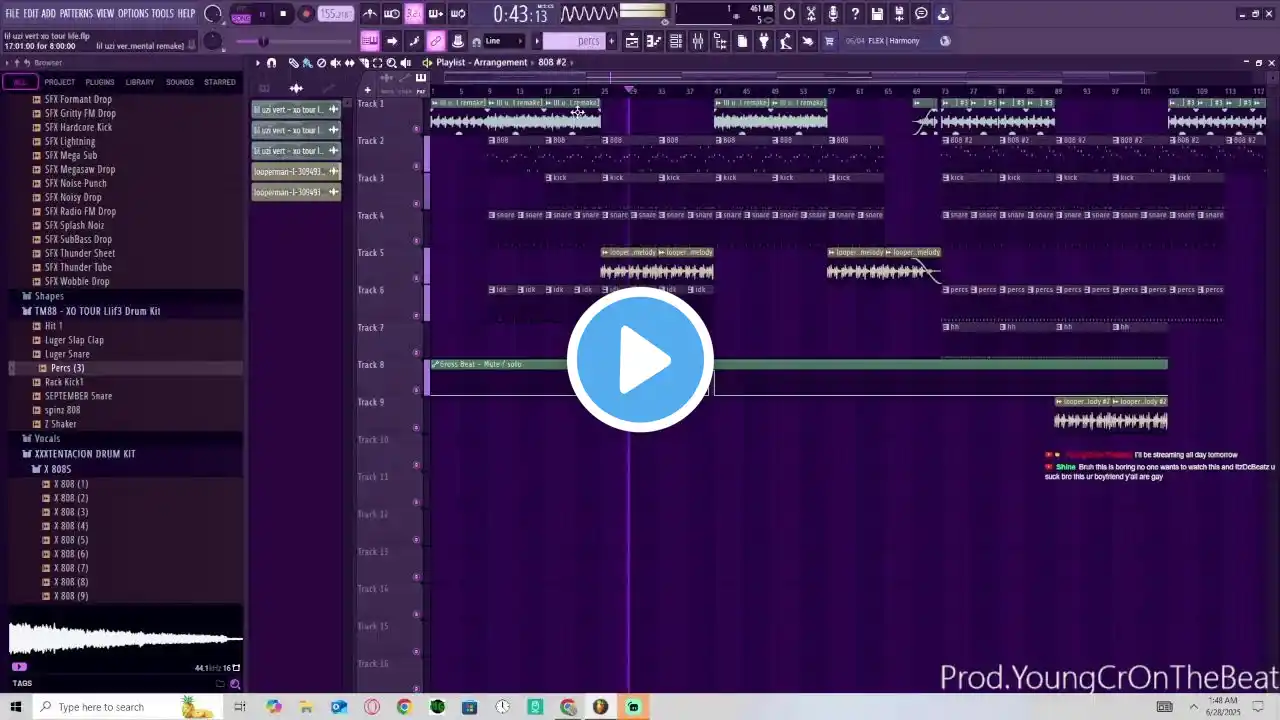Select the Zoom magnifier tool in Playlist
The width and height of the screenshot is (1280, 720).
[391, 63]
